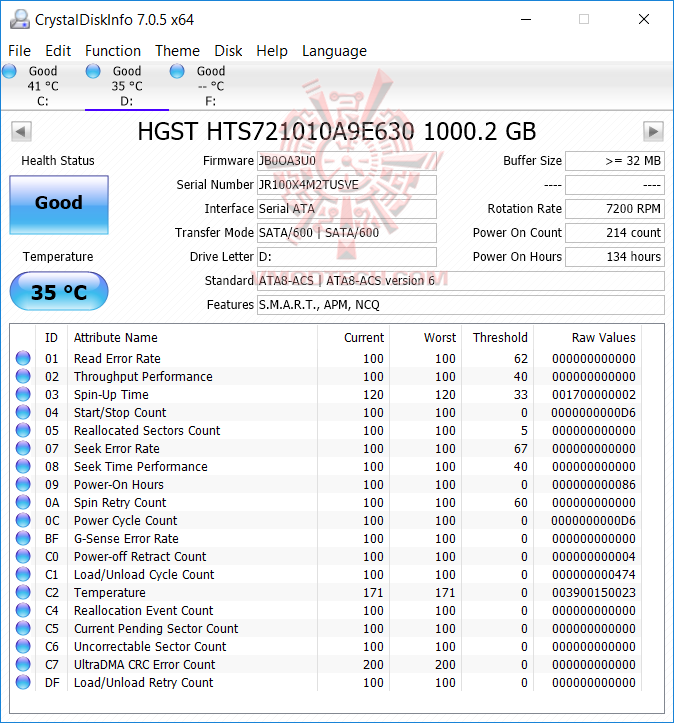Click status icon for Read Error Rate
Viewport: 674px width, 723px height.
(x=23, y=358)
